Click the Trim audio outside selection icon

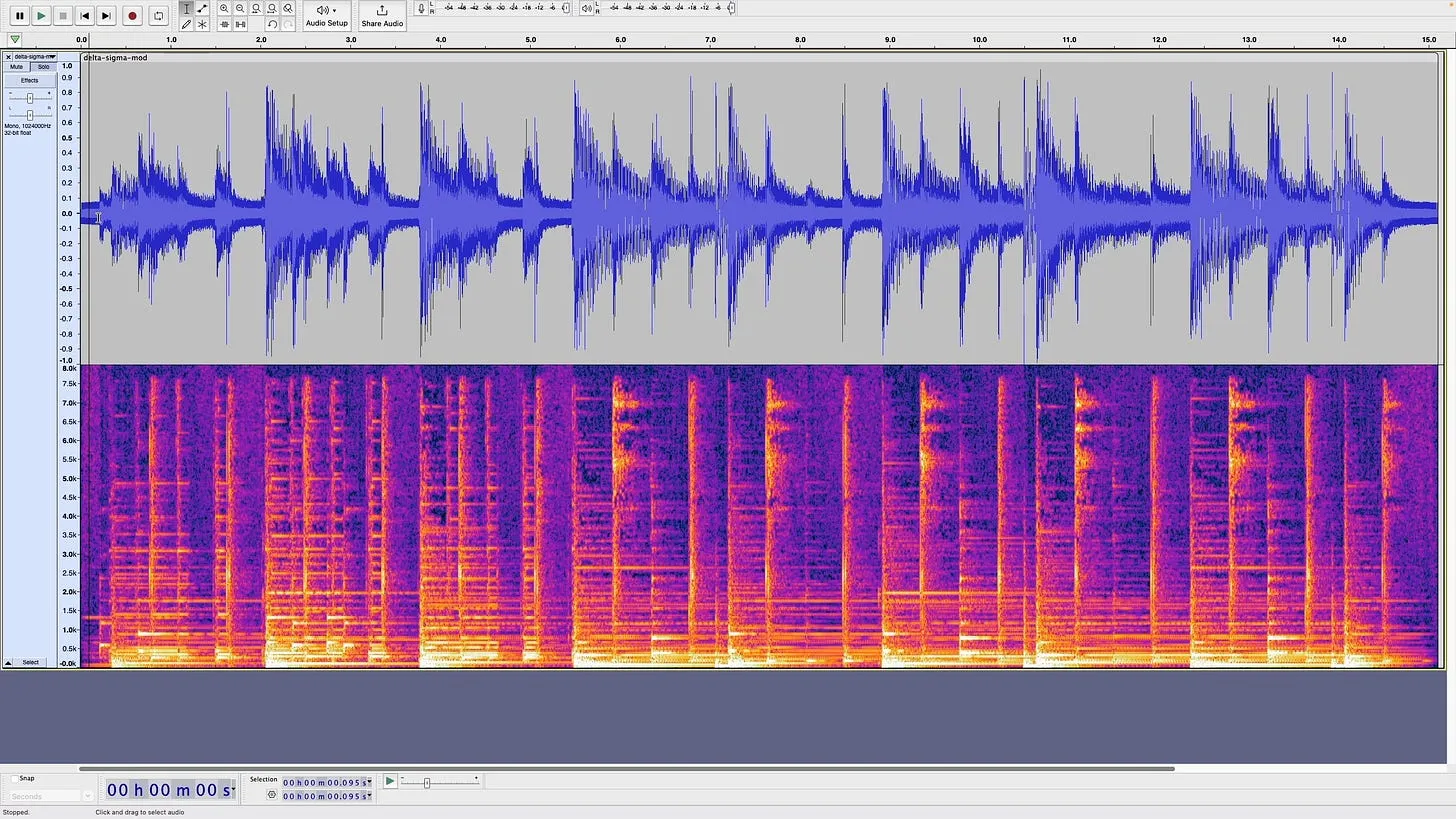(x=224, y=24)
